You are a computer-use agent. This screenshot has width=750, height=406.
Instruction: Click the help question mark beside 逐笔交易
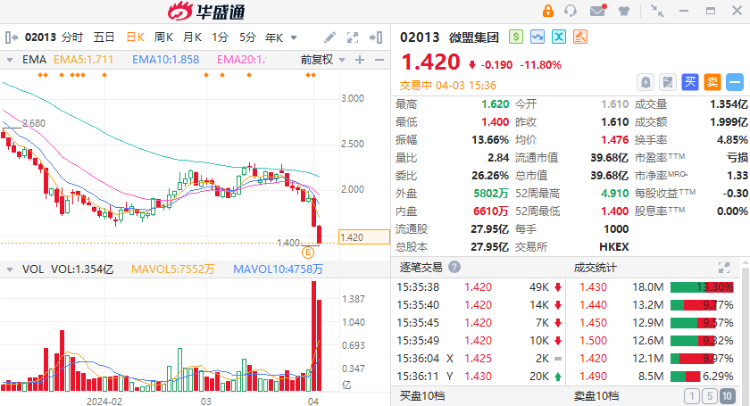tap(455, 267)
